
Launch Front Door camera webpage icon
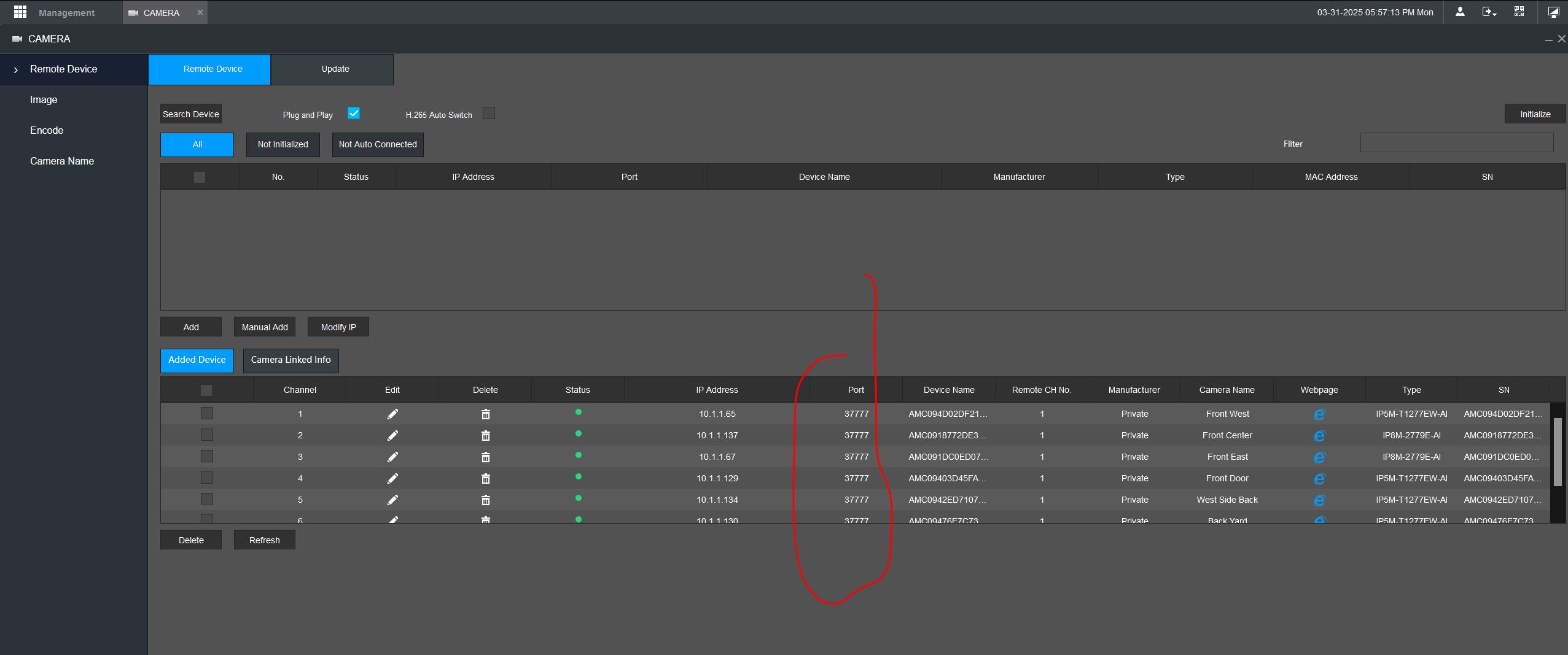pyautogui.click(x=1319, y=479)
